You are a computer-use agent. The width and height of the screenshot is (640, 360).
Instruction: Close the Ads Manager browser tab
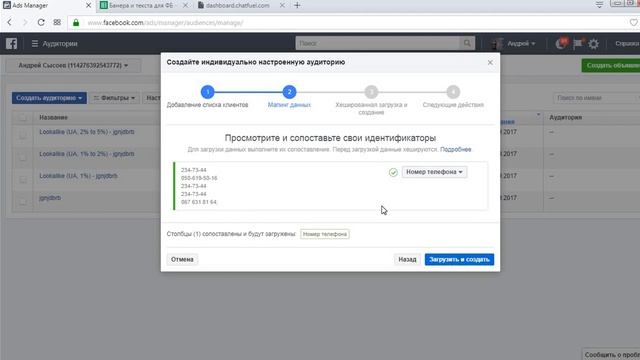pyautogui.click(x=88, y=5)
